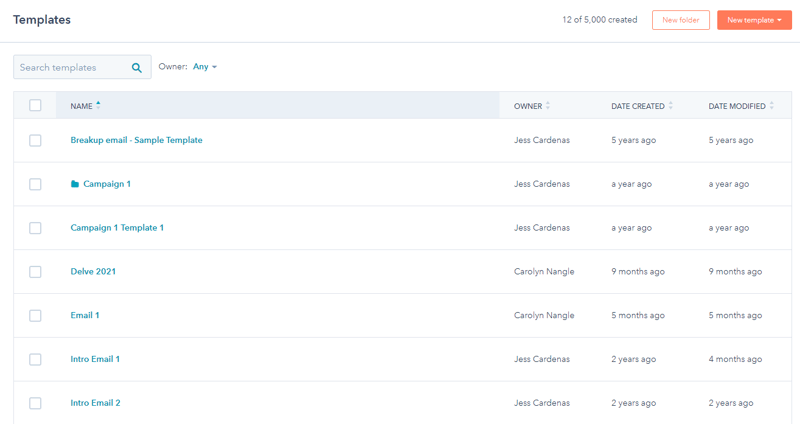Open Breakup email - Sample Template

(136, 140)
